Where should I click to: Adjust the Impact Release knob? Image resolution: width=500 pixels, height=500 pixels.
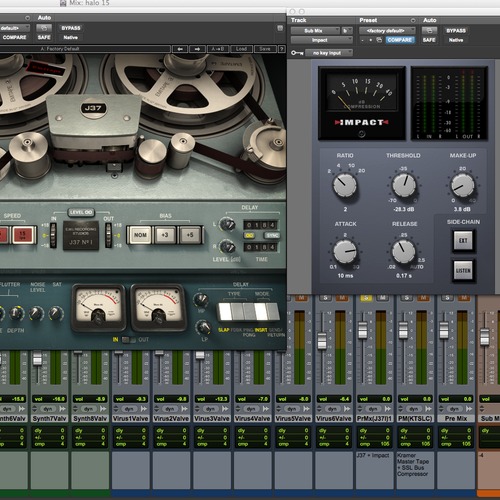point(403,252)
